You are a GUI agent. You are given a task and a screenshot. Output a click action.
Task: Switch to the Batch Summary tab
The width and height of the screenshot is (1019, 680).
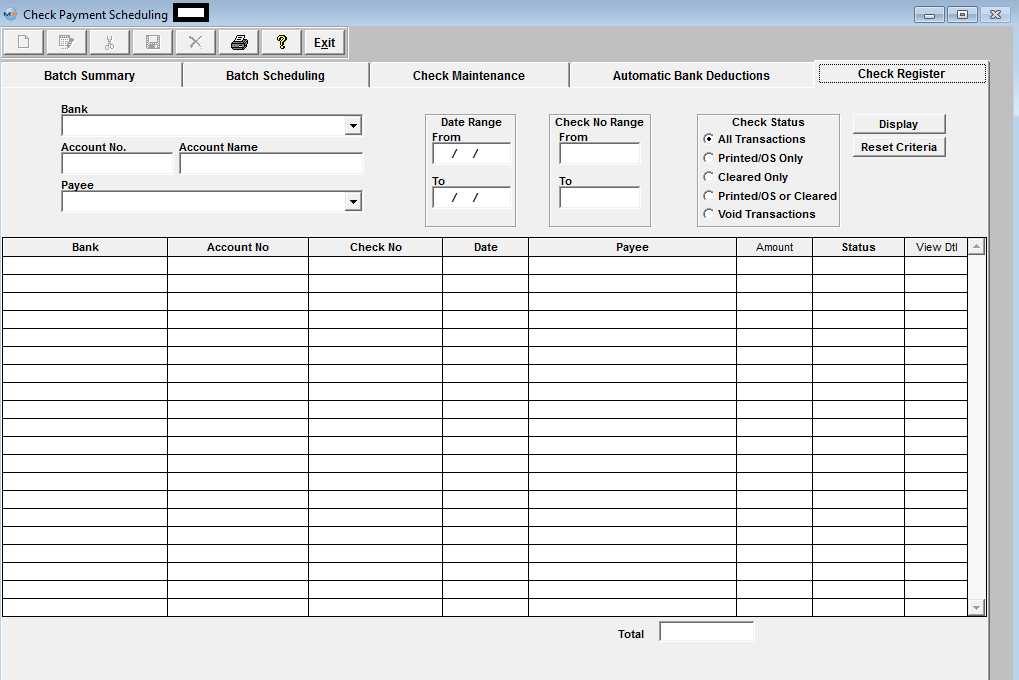(x=90, y=76)
